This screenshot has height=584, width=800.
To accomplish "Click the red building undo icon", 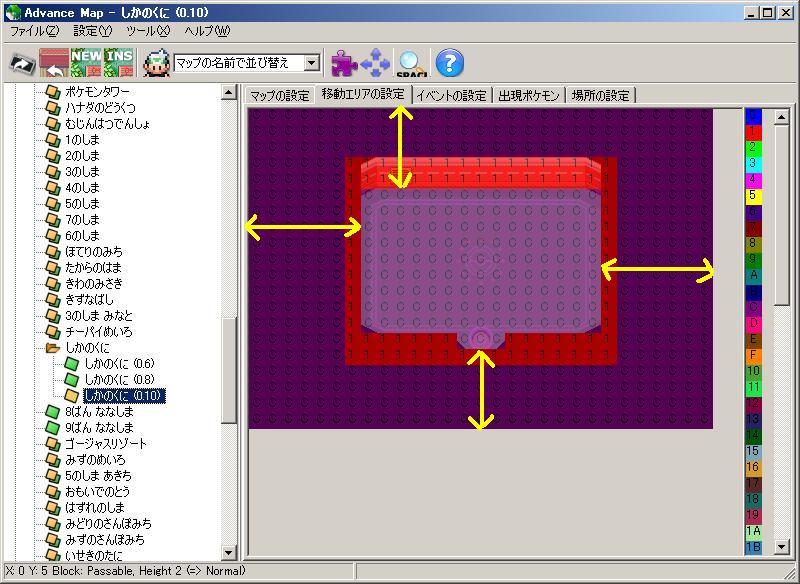I will 53,63.
